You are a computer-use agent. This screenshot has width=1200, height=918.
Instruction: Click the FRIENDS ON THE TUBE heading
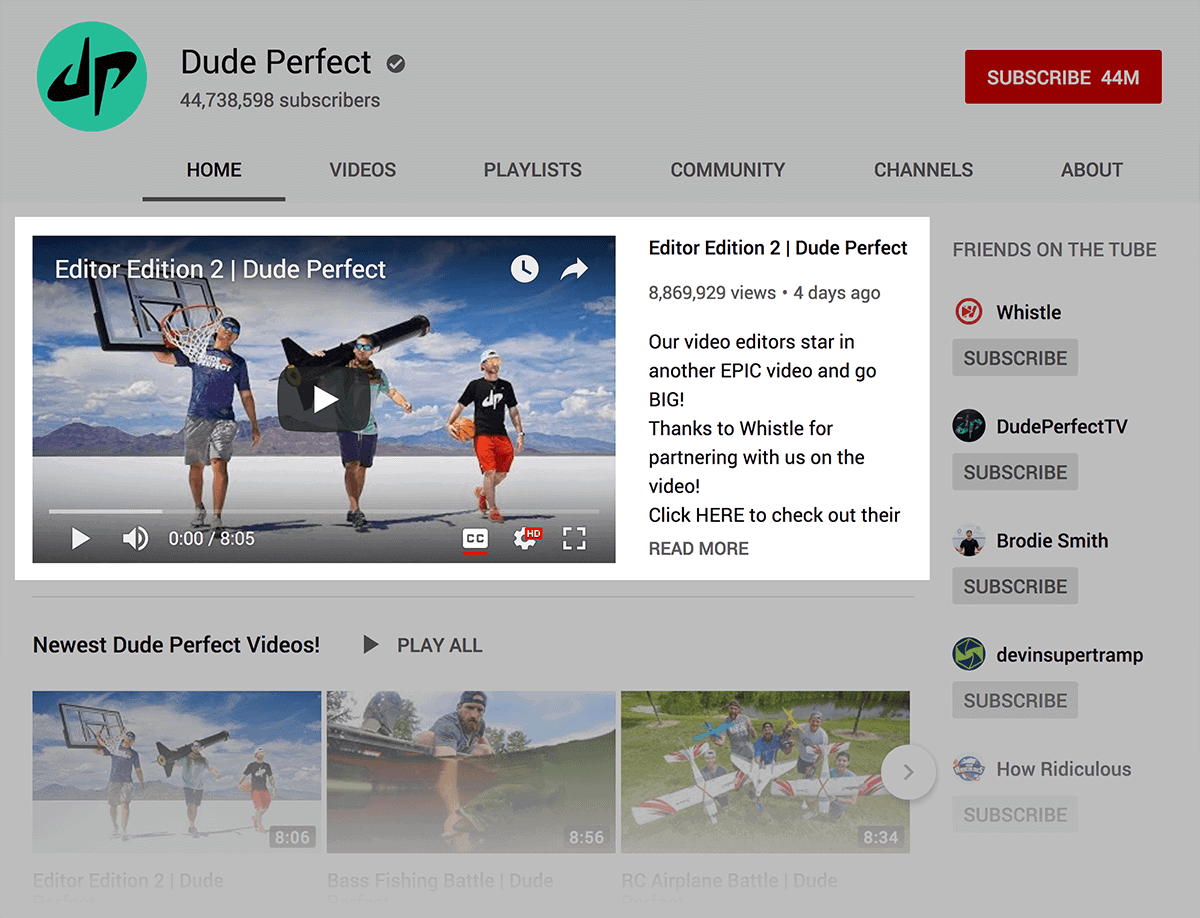pyautogui.click(x=1055, y=250)
